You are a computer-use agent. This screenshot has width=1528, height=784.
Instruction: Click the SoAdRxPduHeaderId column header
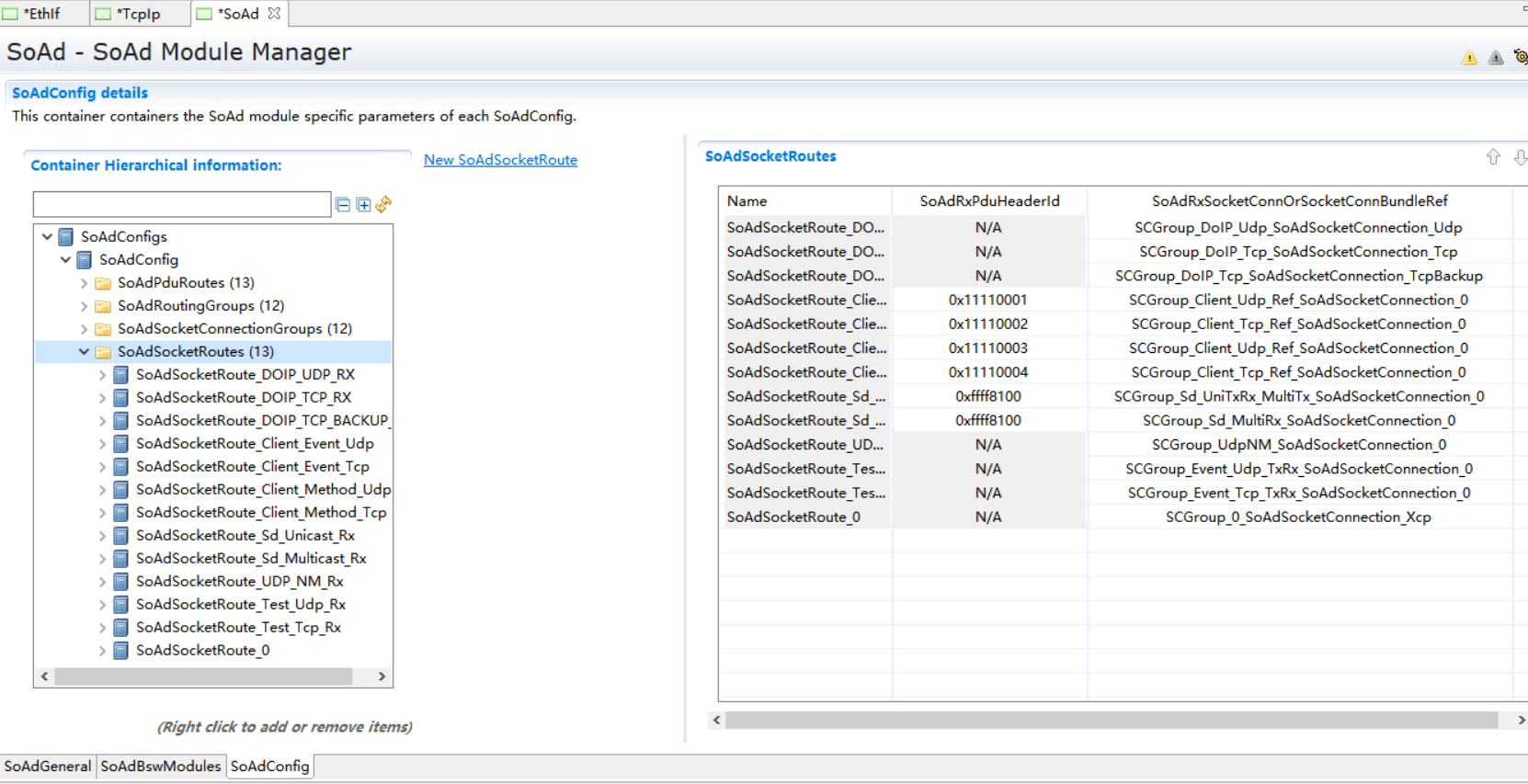click(x=989, y=201)
